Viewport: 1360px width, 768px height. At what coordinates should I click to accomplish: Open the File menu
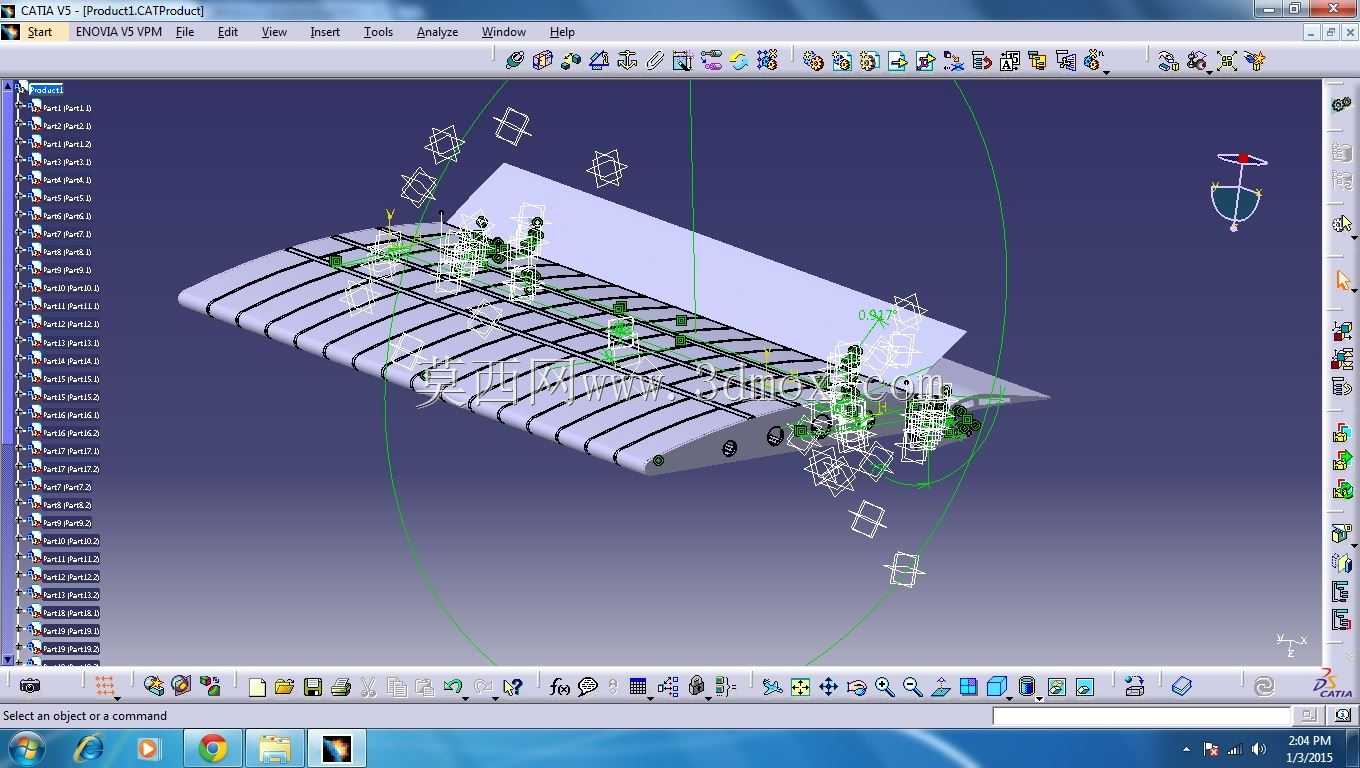[185, 32]
